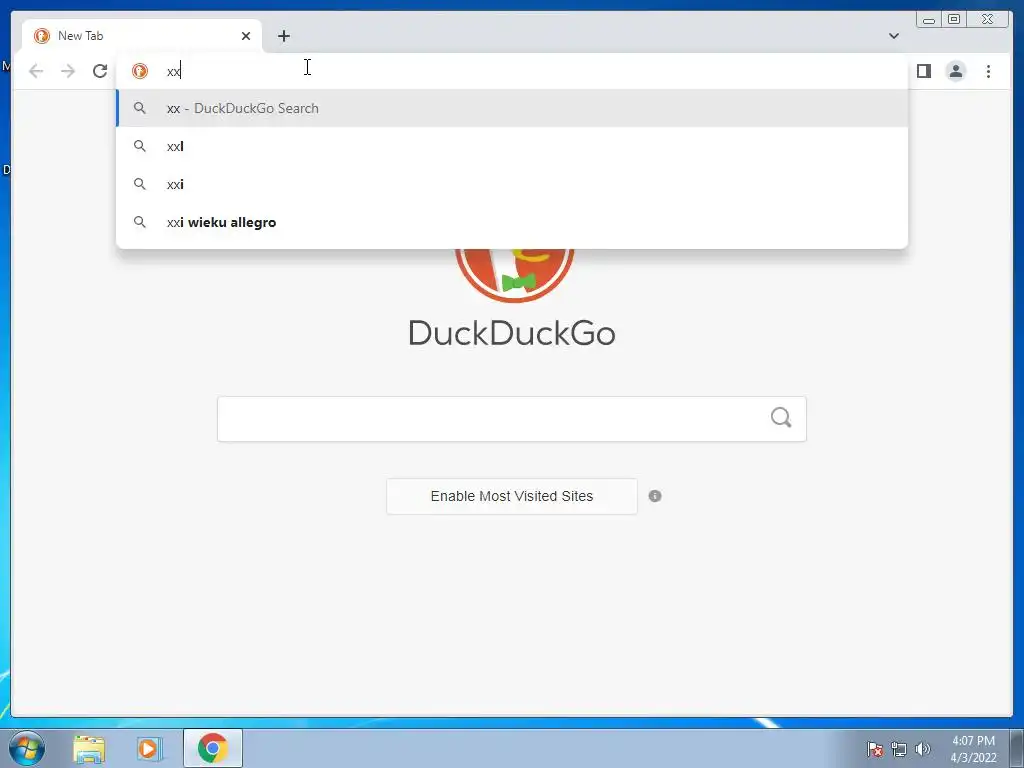The image size is (1024, 768).
Task: Close the New Tab tab
Action: 246,36
